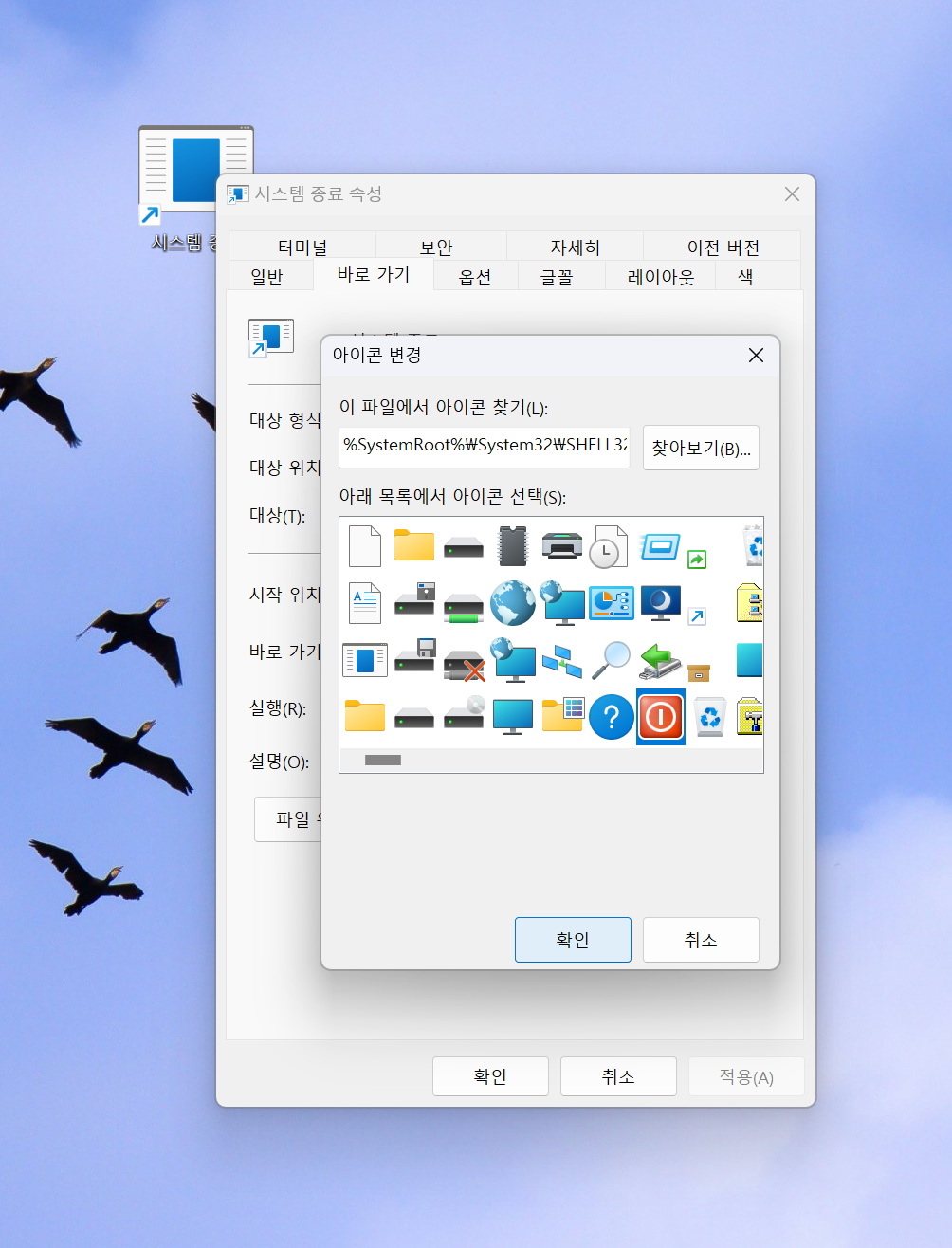952x1248 pixels.
Task: Click the 실행(R): label
Action: [278, 707]
